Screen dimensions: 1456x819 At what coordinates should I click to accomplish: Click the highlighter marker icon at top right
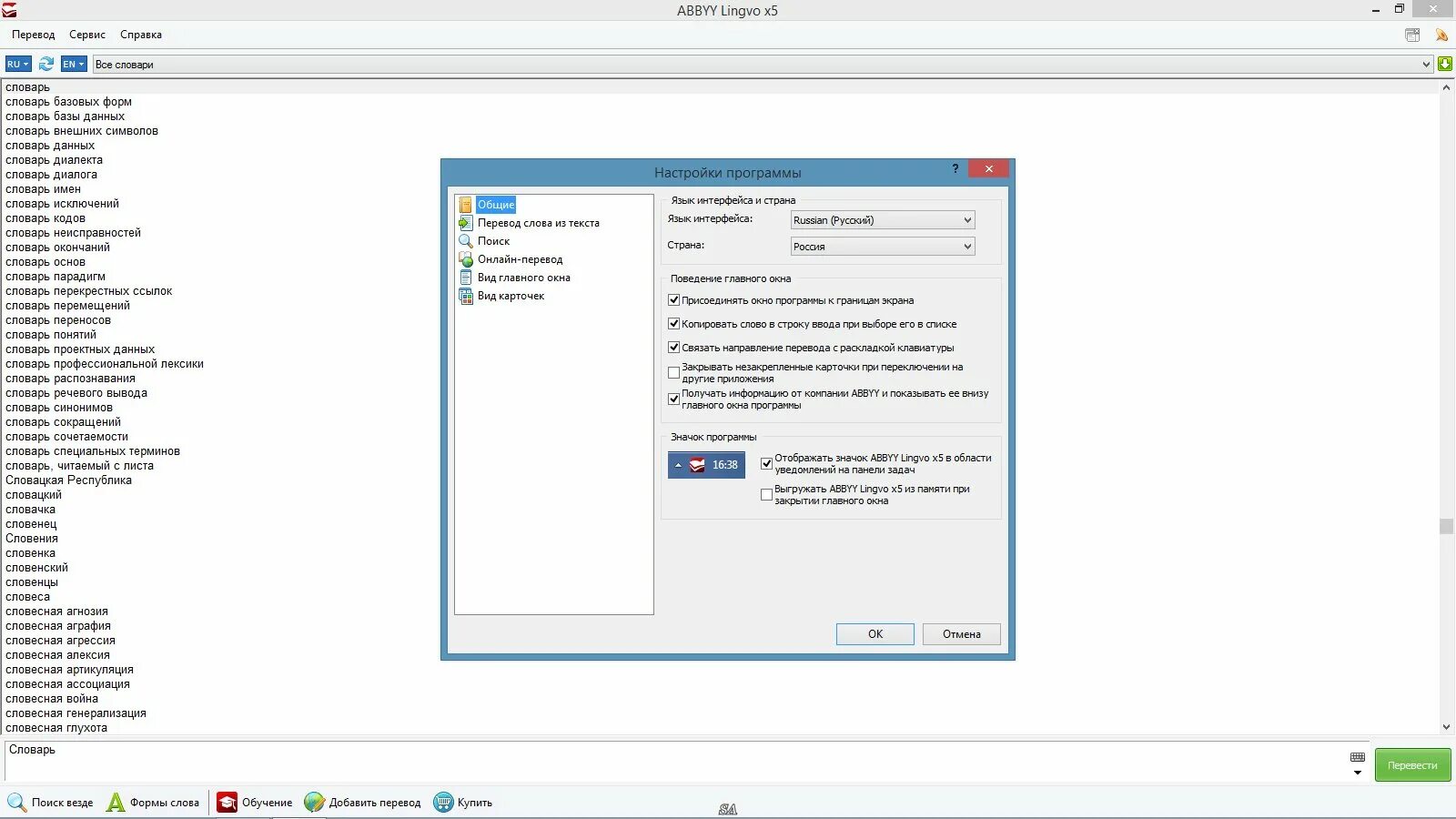tap(1441, 35)
